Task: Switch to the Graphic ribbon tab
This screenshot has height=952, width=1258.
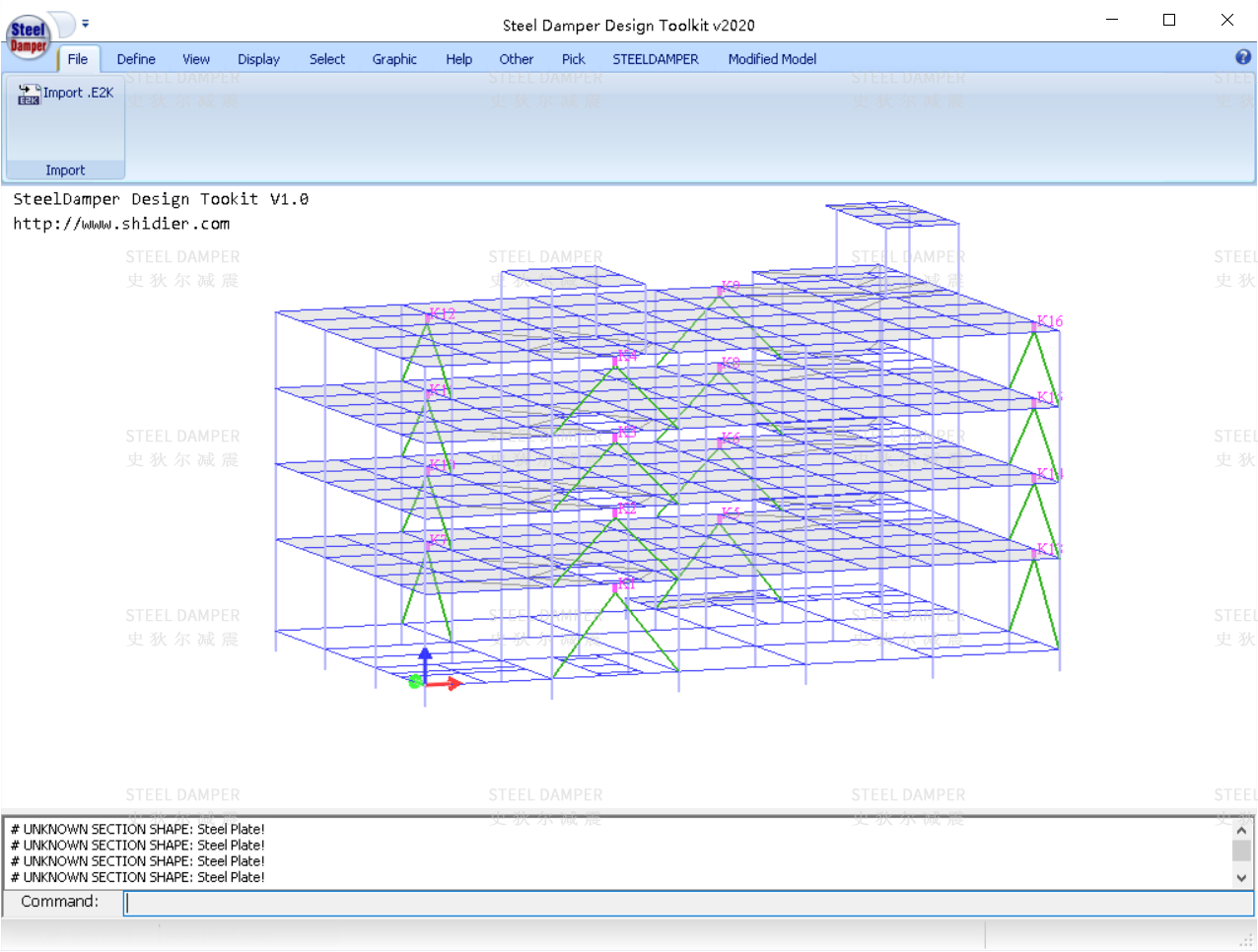Action: coord(394,59)
